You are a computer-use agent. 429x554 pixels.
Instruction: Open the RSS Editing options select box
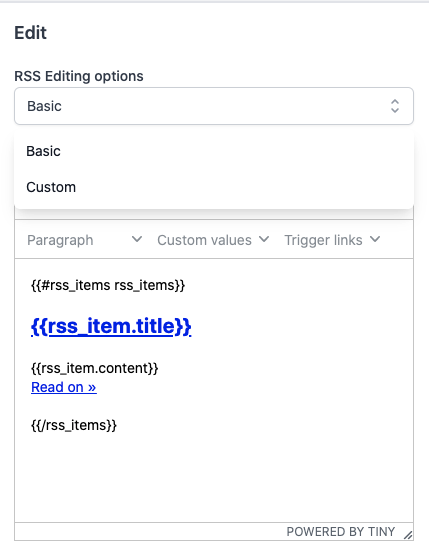(x=214, y=106)
